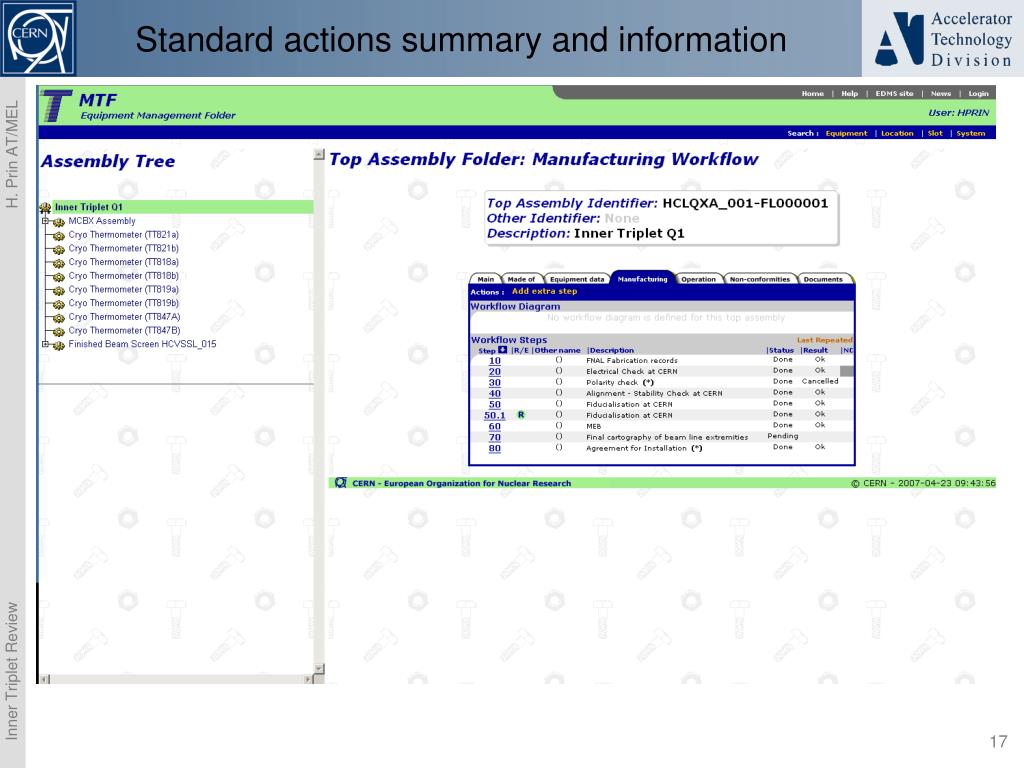Image resolution: width=1024 pixels, height=768 pixels.
Task: Click 'Agreement for Installation' description text
Action: point(635,448)
